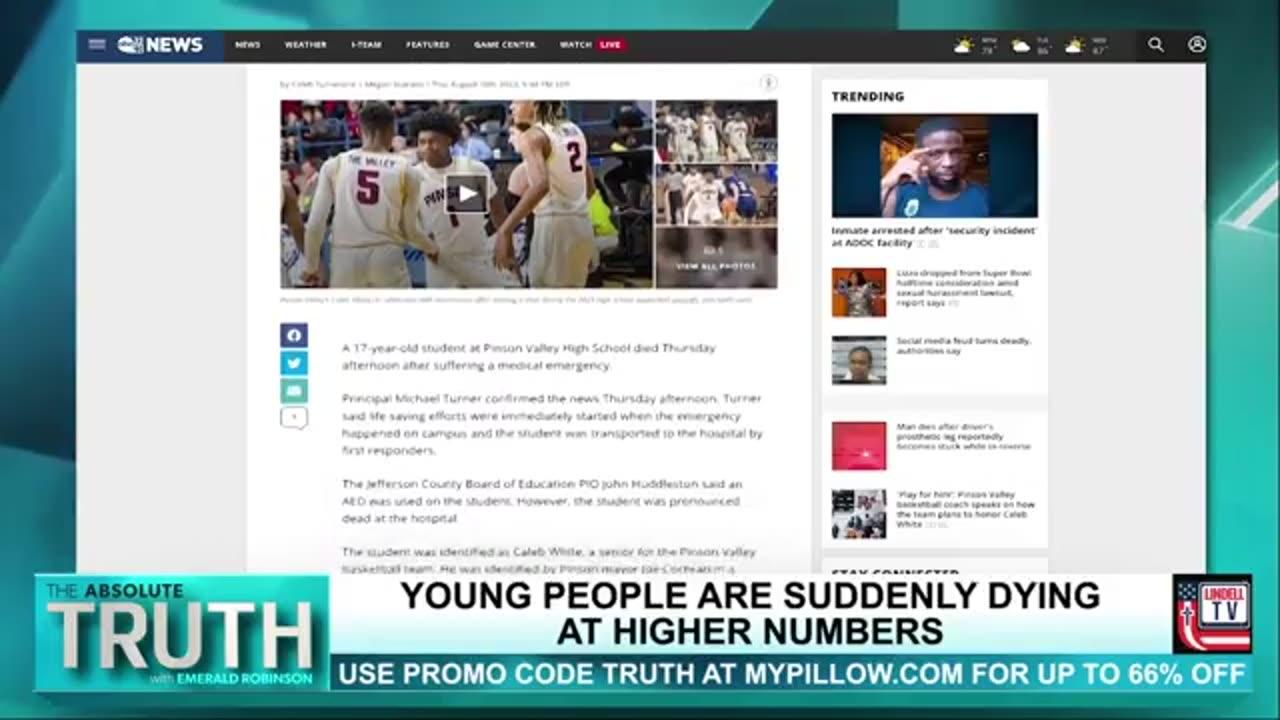The width and height of the screenshot is (1280, 720).
Task: Open the NEWS menu item
Action: coord(248,45)
